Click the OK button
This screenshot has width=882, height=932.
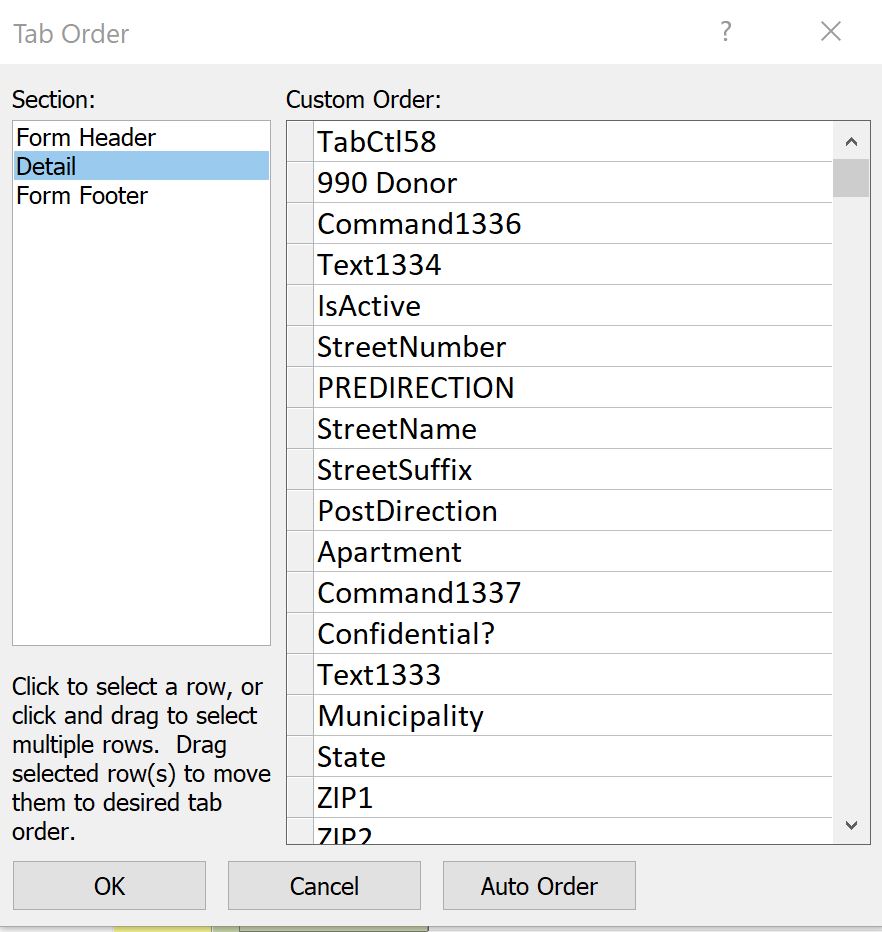click(109, 886)
